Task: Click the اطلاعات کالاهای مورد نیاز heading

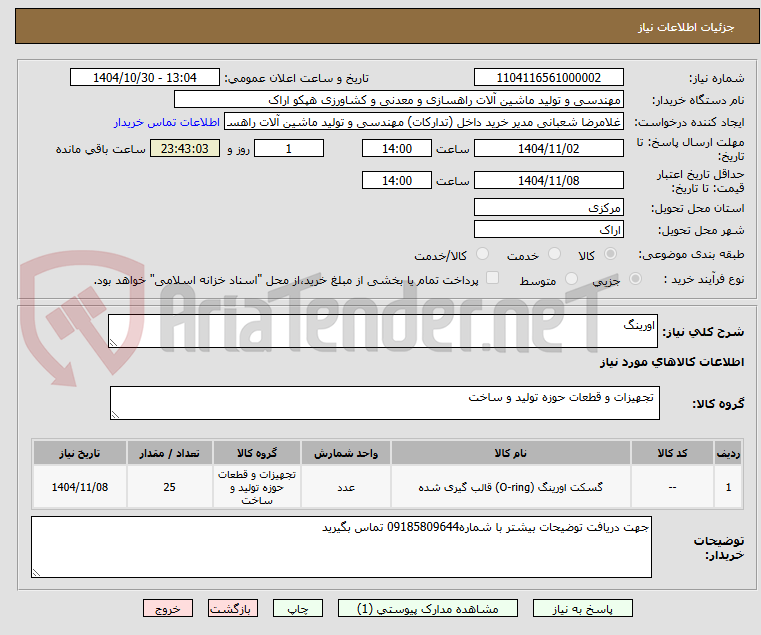Action: pyautogui.click(x=672, y=362)
